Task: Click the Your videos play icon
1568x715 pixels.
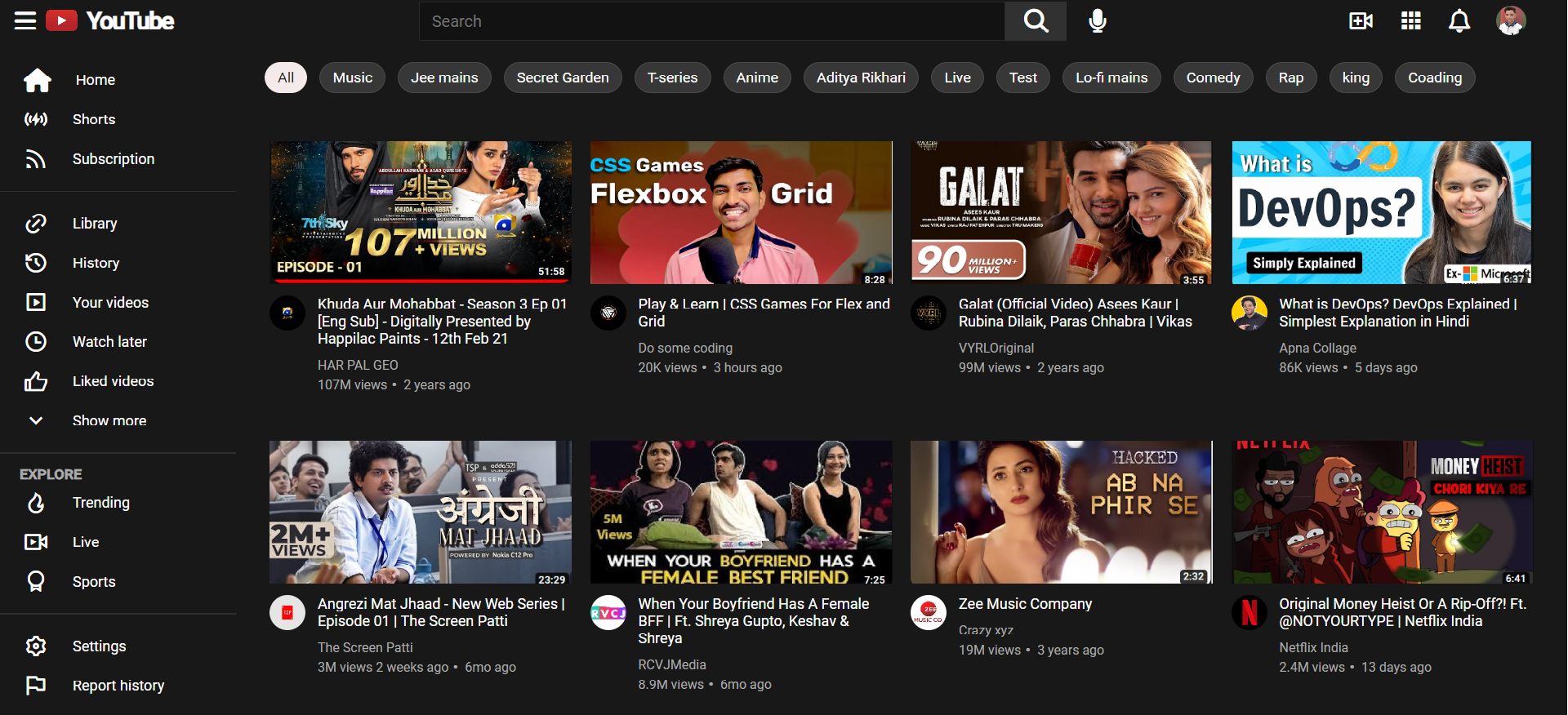Action: pyautogui.click(x=36, y=302)
